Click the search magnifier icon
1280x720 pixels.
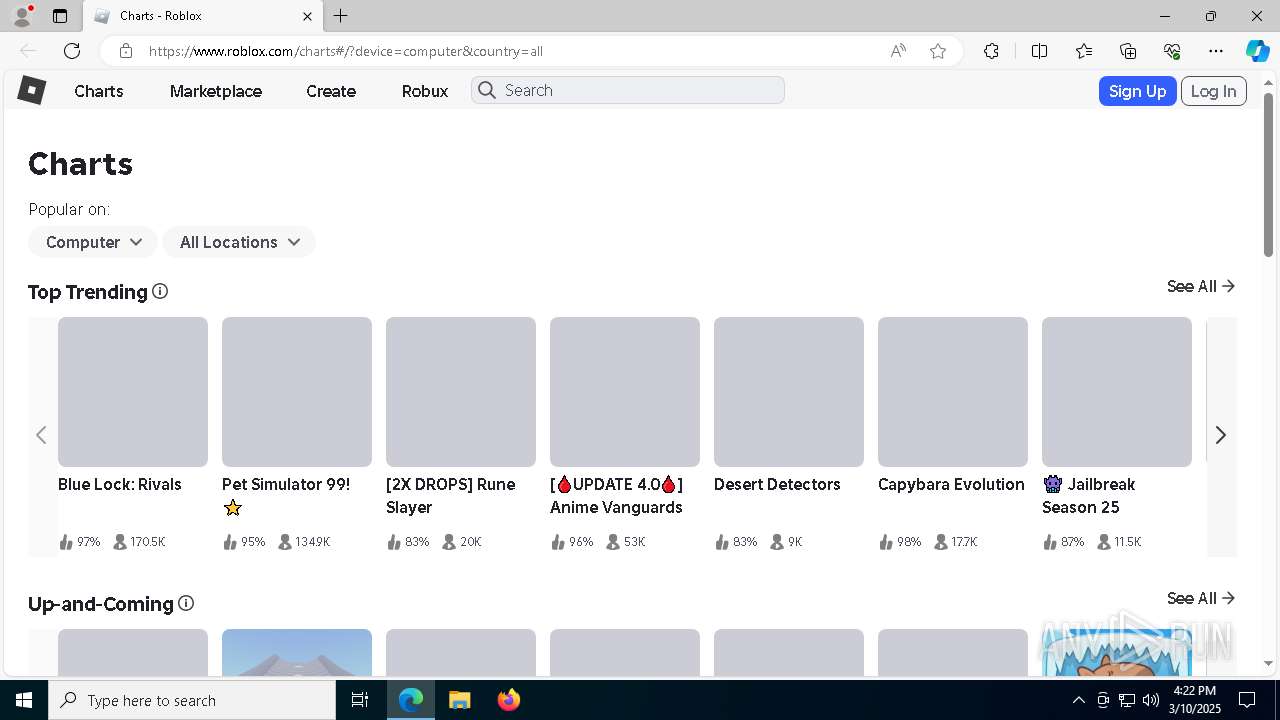click(487, 90)
